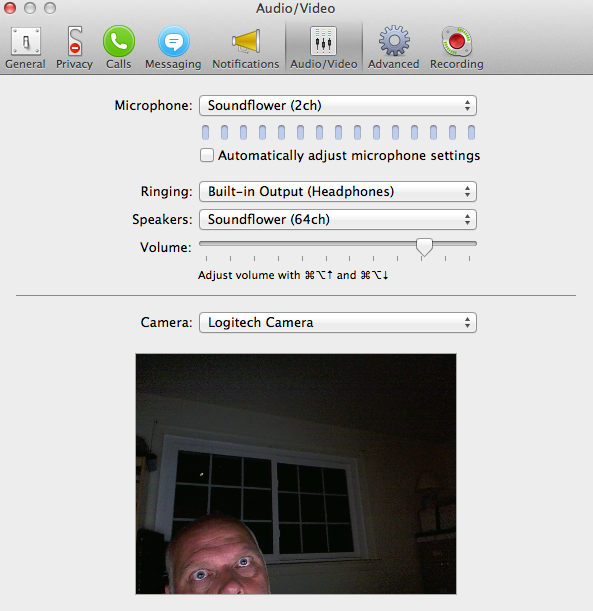The width and height of the screenshot is (593, 611).
Task: Enable Automatically adjust microphone settings checkbox
Action: click(207, 155)
